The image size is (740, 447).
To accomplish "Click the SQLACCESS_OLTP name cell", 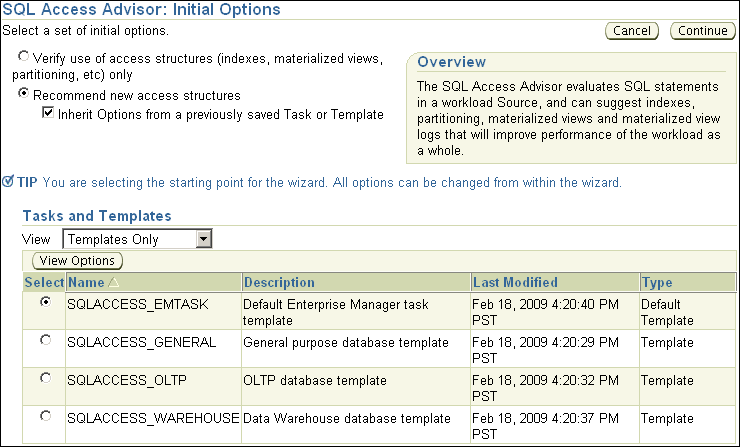I will click(126, 380).
